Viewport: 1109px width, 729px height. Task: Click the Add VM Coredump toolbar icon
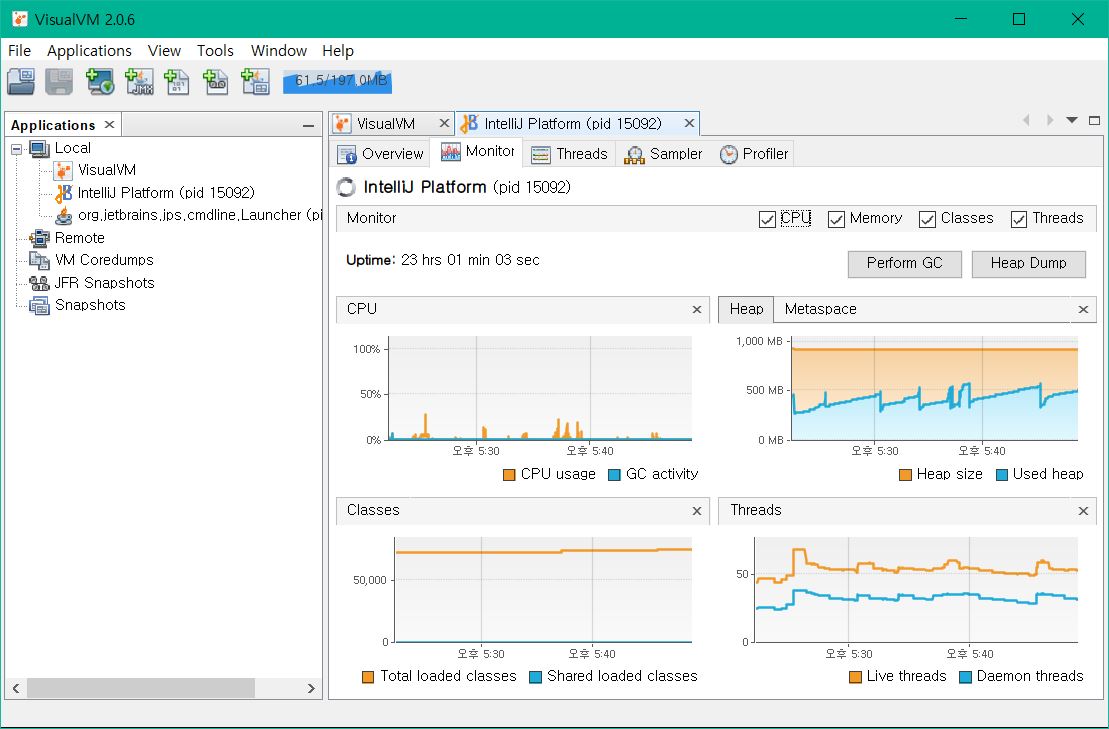coord(177,81)
